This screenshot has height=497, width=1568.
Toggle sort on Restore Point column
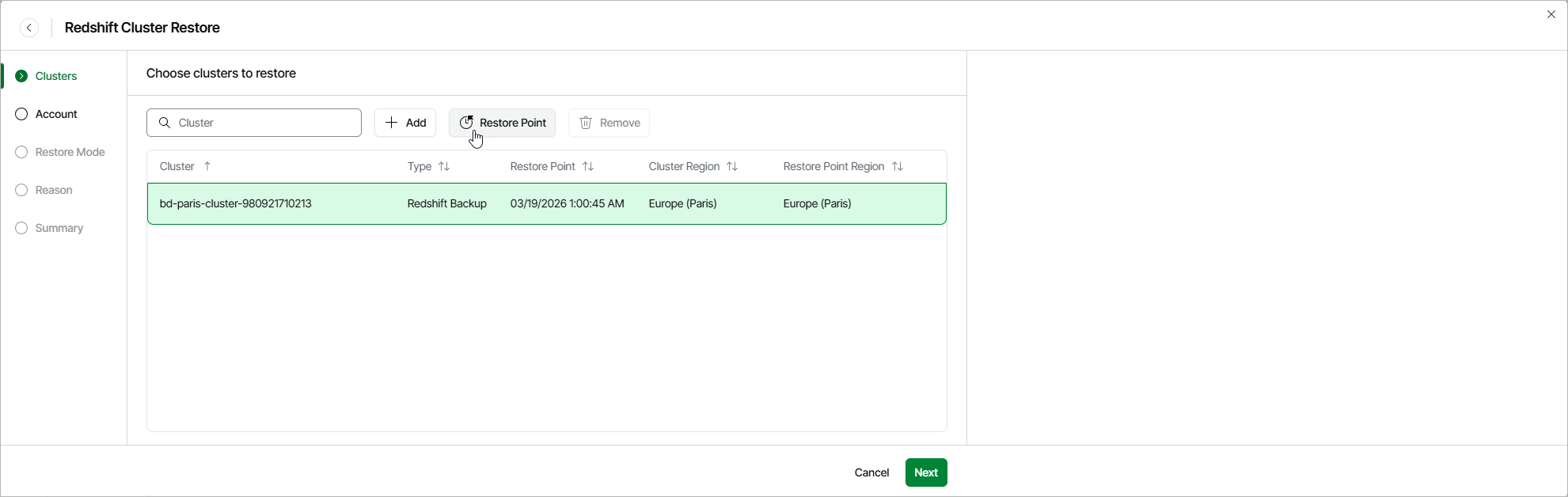(x=588, y=166)
